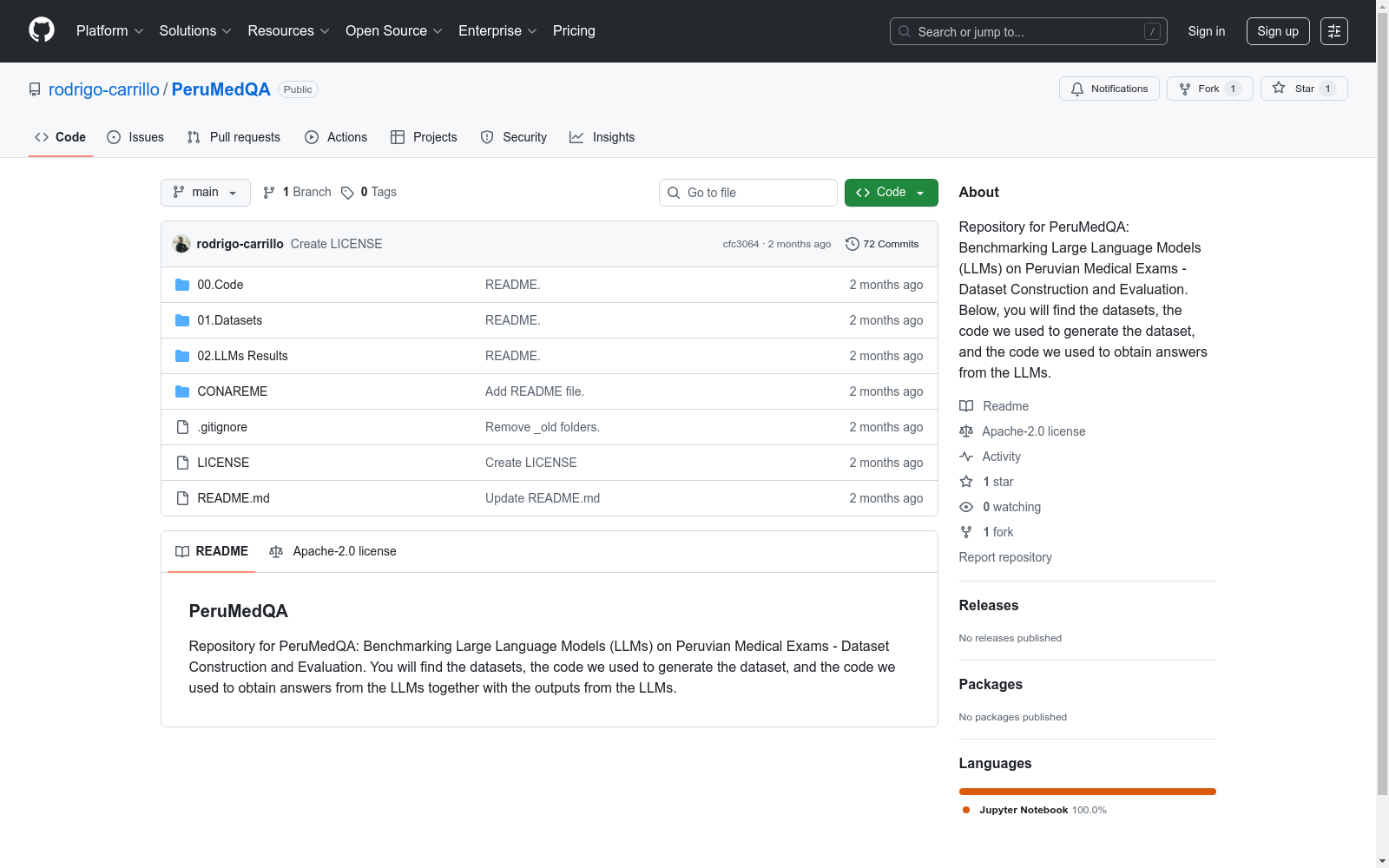1389x868 pixels.
Task: Click the search magnifier icon in header
Action: pos(905,31)
